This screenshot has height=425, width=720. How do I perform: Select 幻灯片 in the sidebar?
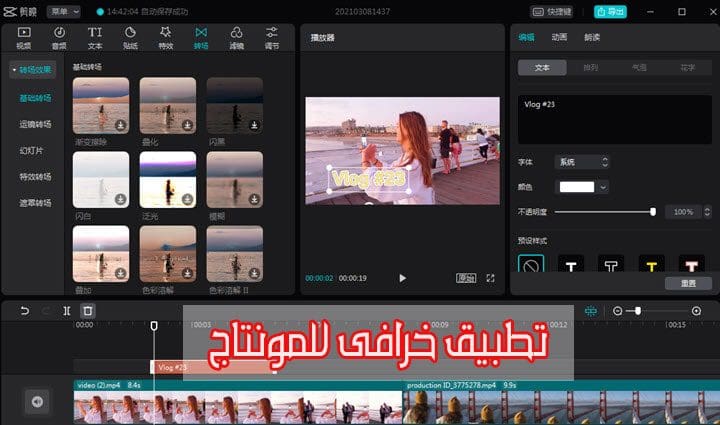pyautogui.click(x=31, y=151)
